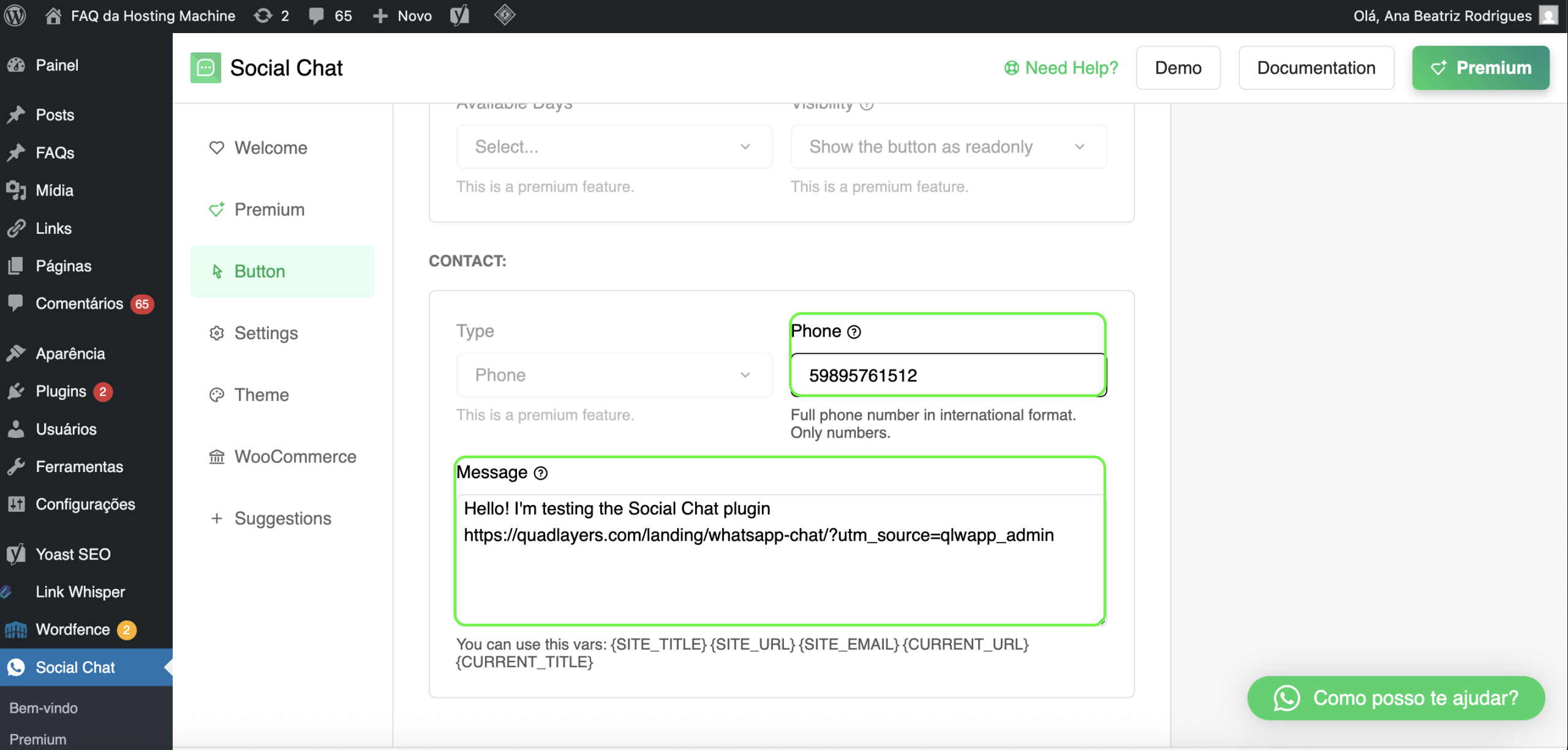Click inside the Message text area
1568x750 pixels.
(x=780, y=559)
